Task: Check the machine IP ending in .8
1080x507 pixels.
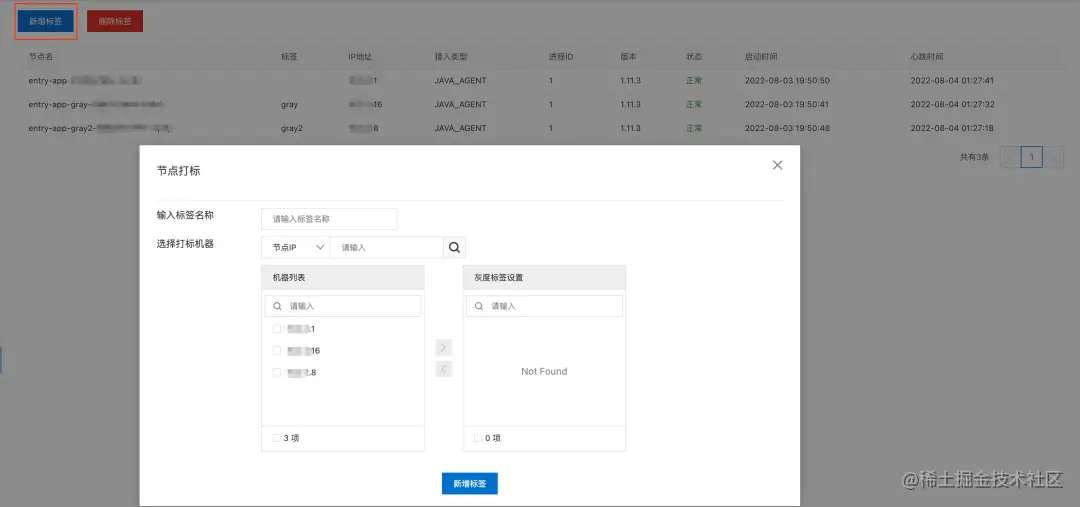Action: 277,373
